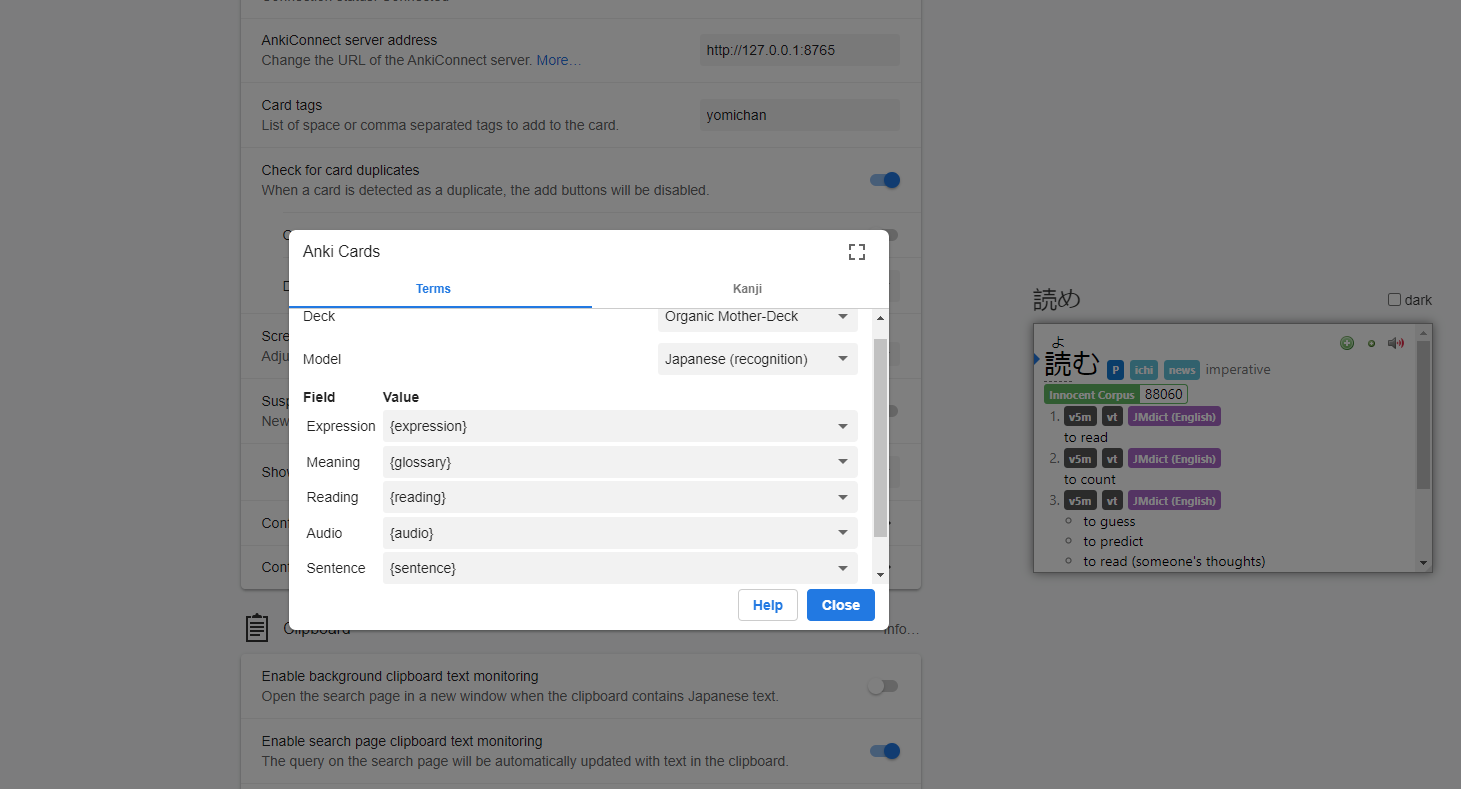Click the vt tag above "to read"
Screen dimensions: 1461x789
1112,417
